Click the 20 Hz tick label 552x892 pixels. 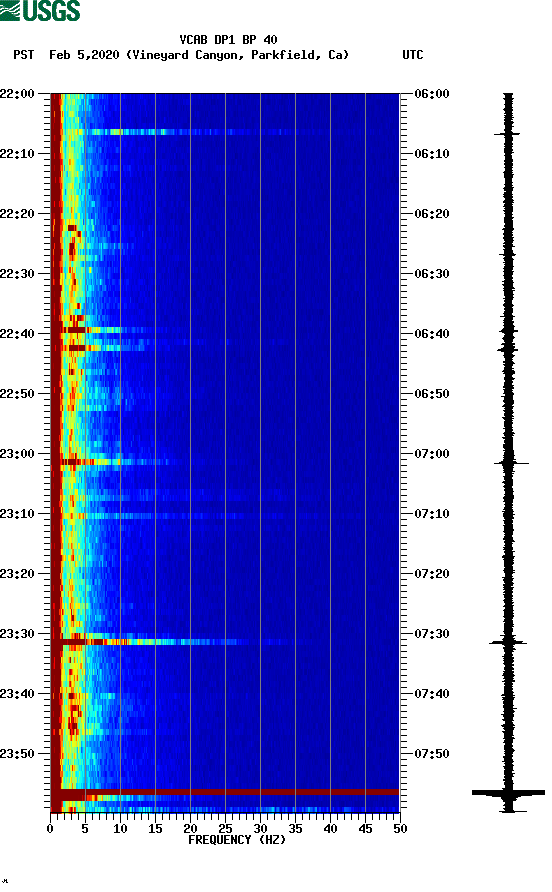[190, 829]
